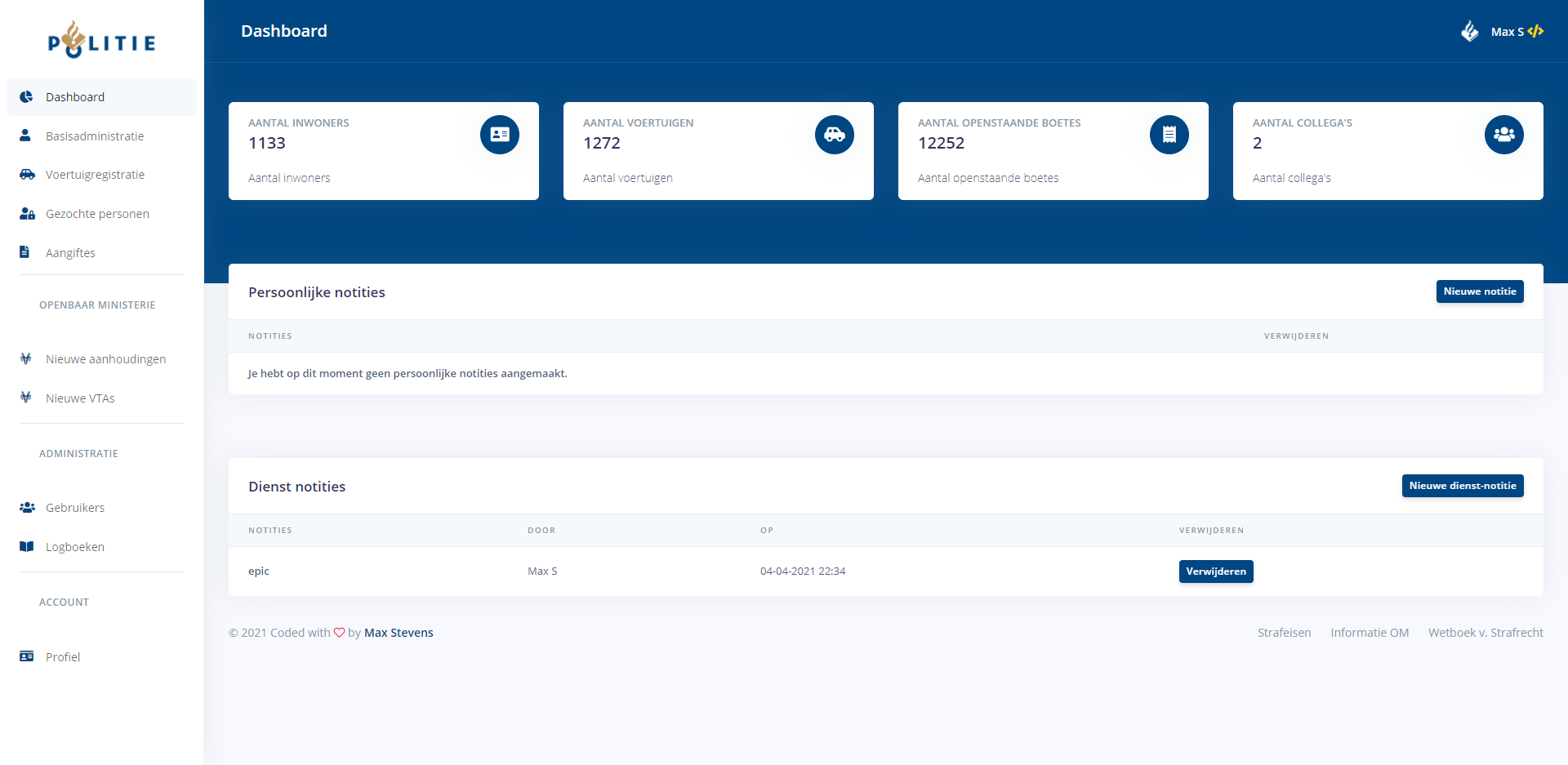The width and height of the screenshot is (1568, 765).
Task: Click the ID card icon on inwoners card
Action: click(499, 135)
